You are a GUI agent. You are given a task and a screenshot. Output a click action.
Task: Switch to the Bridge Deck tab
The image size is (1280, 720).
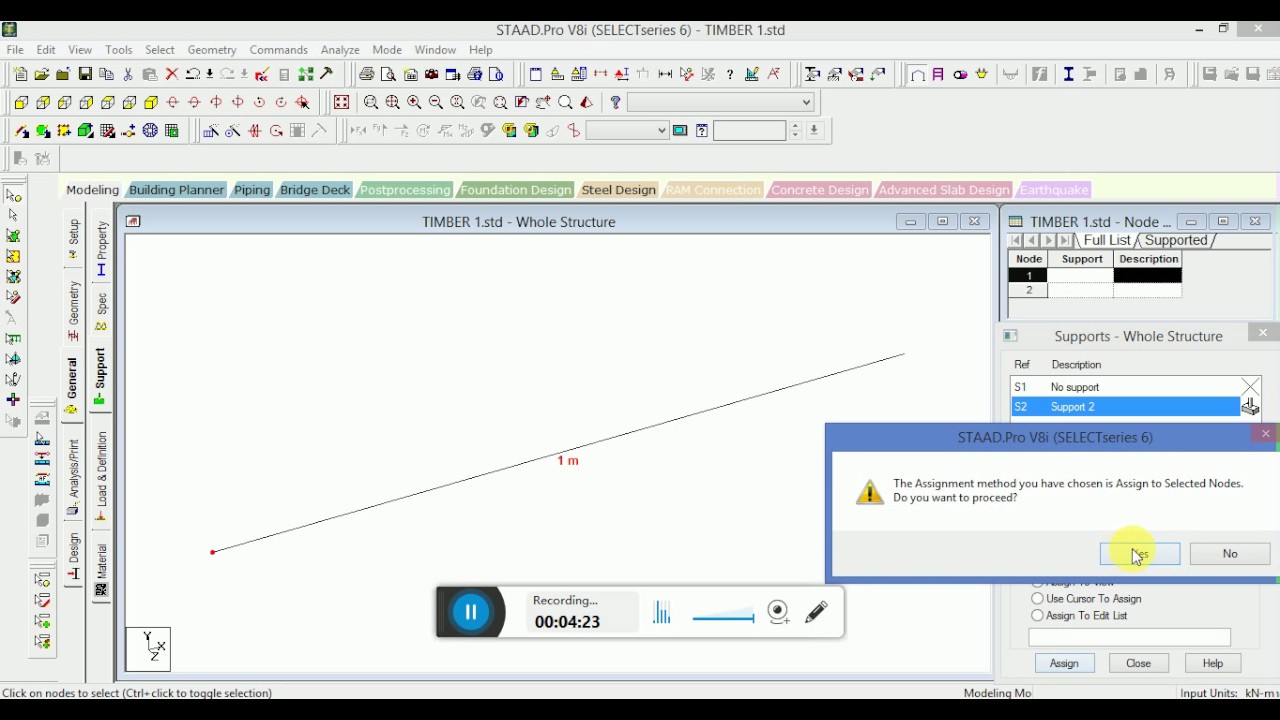315,190
